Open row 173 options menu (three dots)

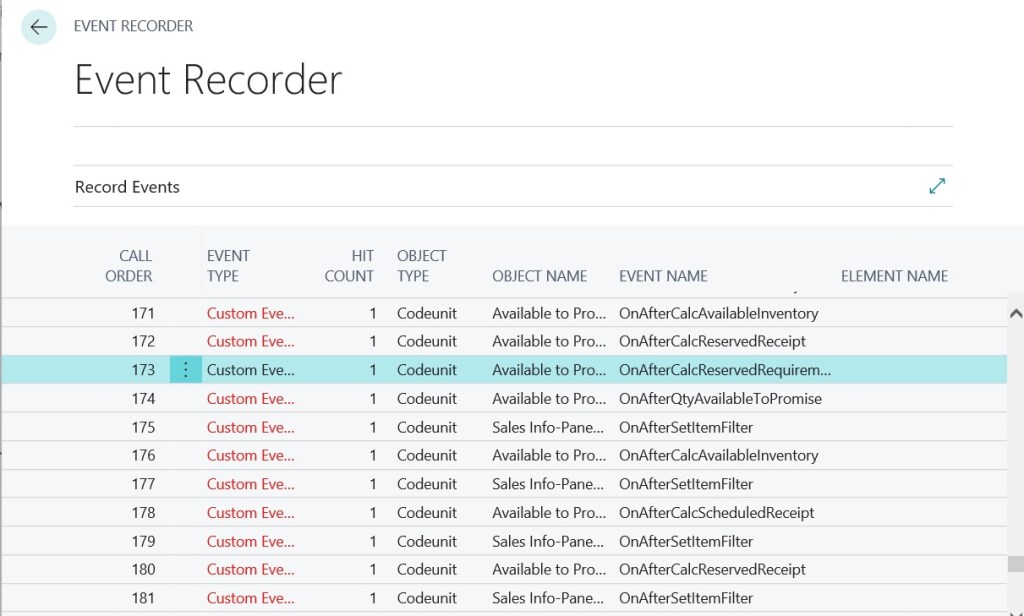pyautogui.click(x=185, y=370)
